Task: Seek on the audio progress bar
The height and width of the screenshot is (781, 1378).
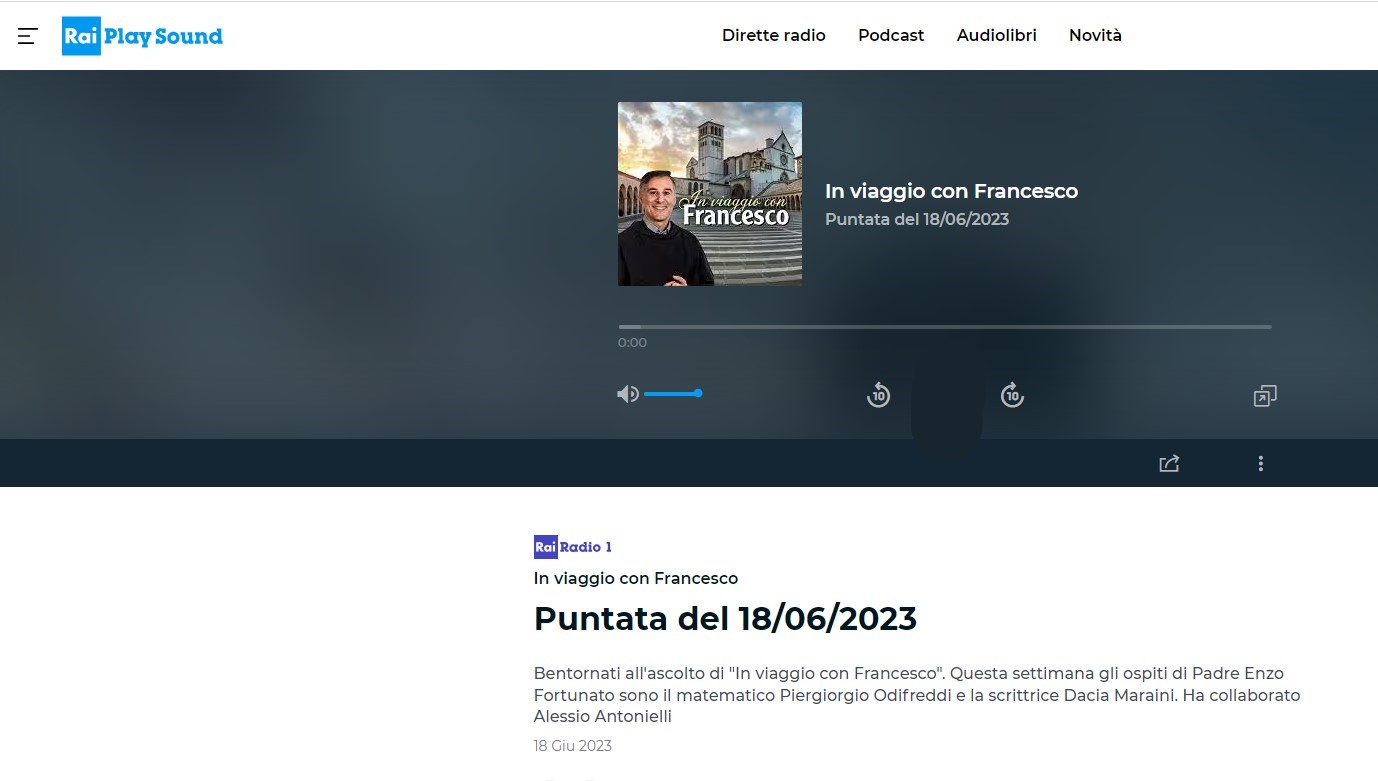Action: coord(945,327)
